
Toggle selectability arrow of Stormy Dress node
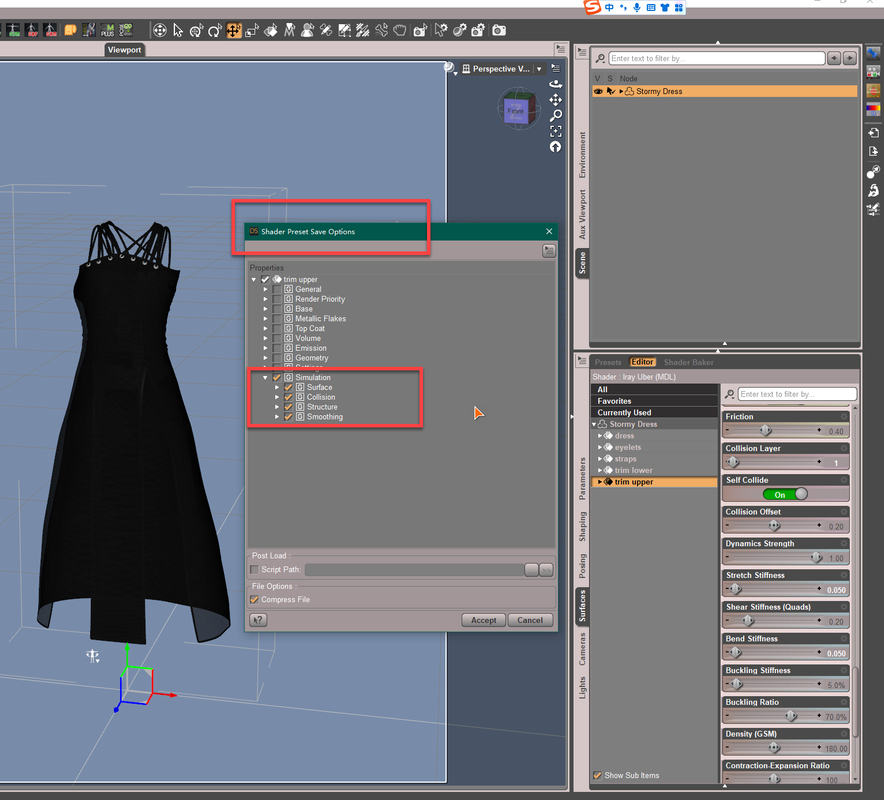click(611, 91)
